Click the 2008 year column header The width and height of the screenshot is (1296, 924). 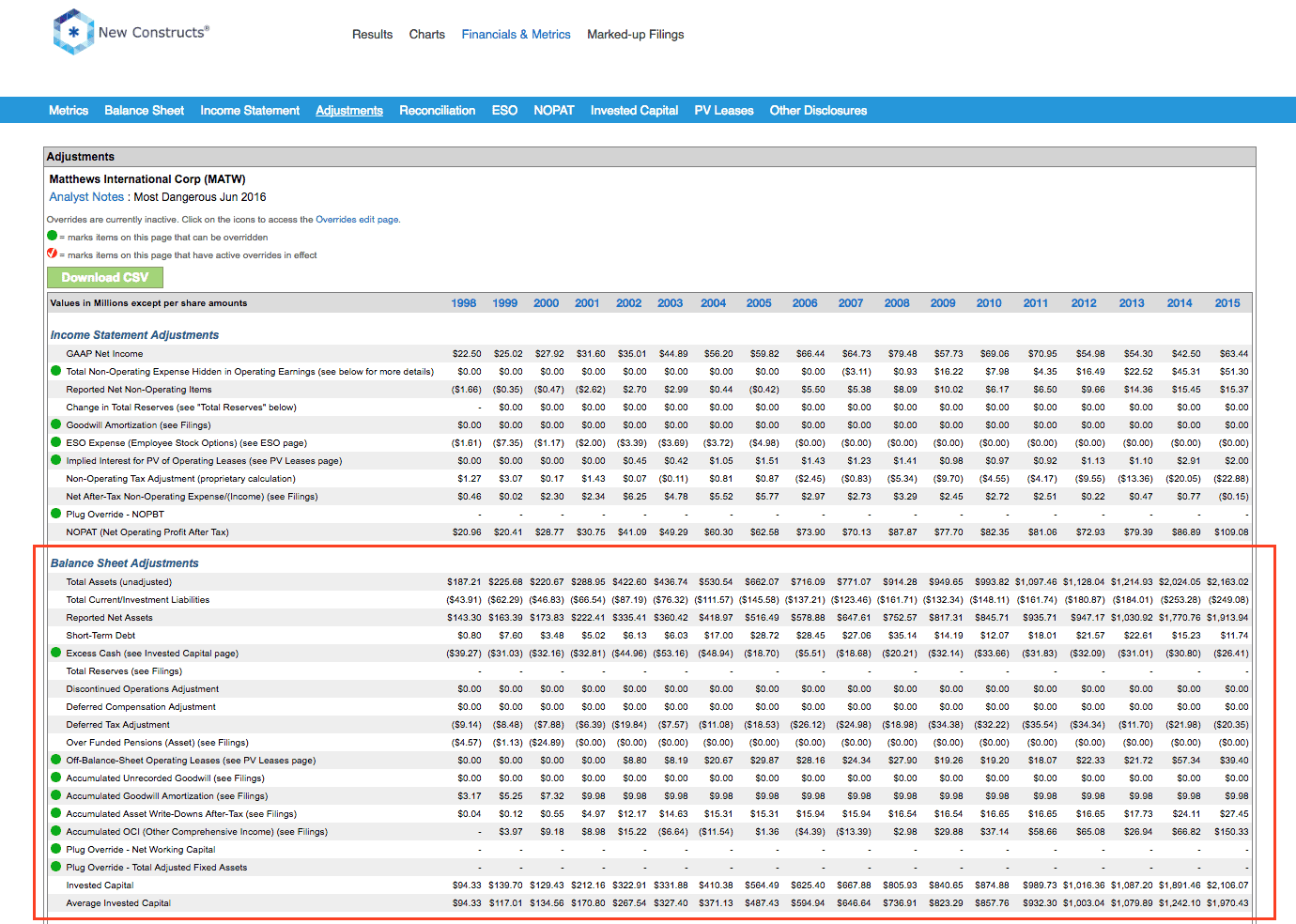click(897, 303)
